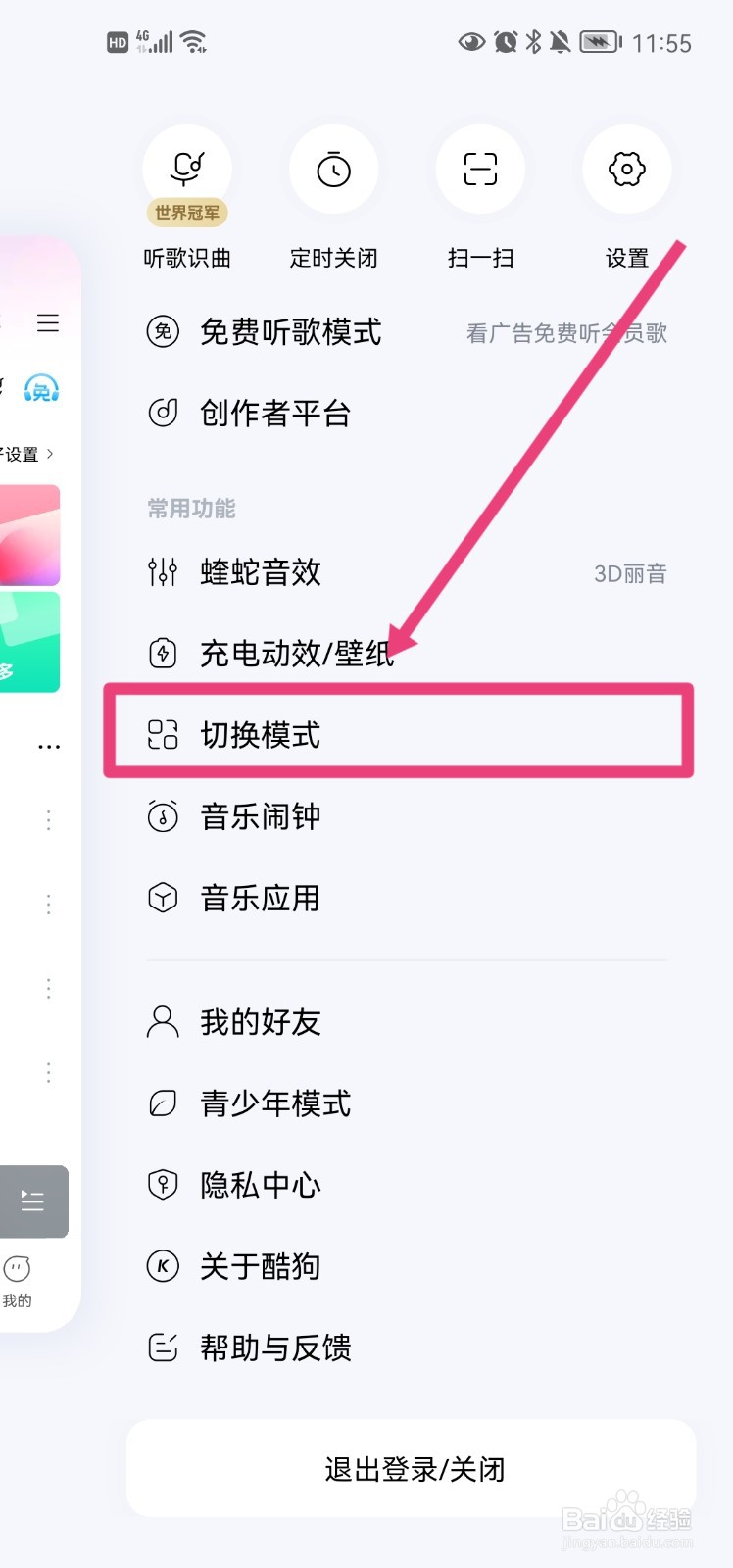Viewport: 733px width, 1568px height.
Task: Open the 听歌识曲 song recognition icon
Action: 187,170
